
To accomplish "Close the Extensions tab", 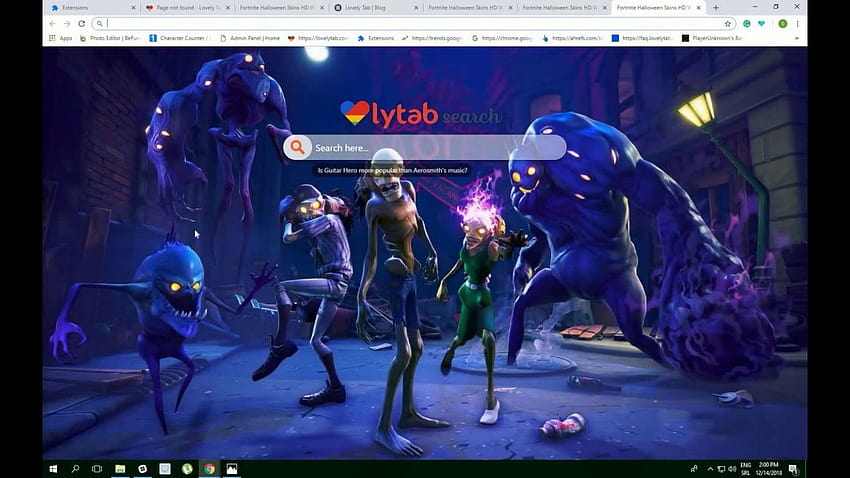I will click(133, 8).
